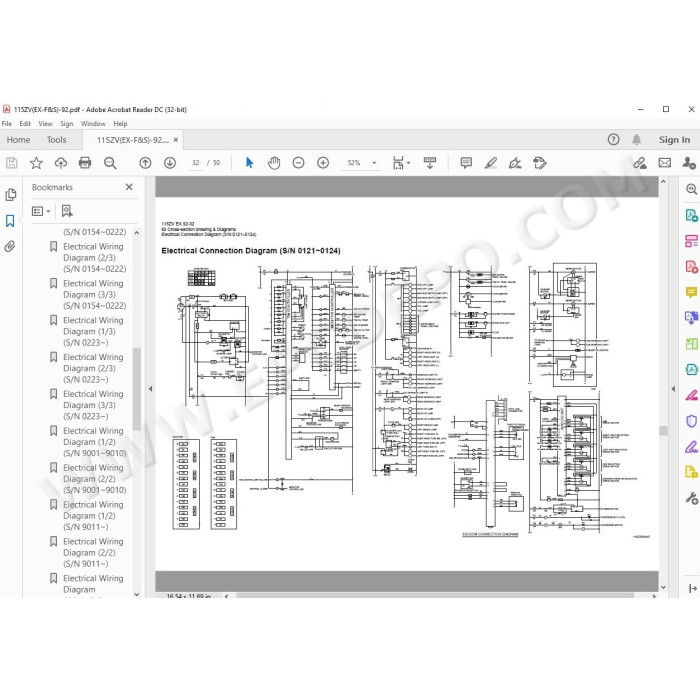The width and height of the screenshot is (700, 700).
Task: Switch to the Tools tab
Action: click(56, 140)
